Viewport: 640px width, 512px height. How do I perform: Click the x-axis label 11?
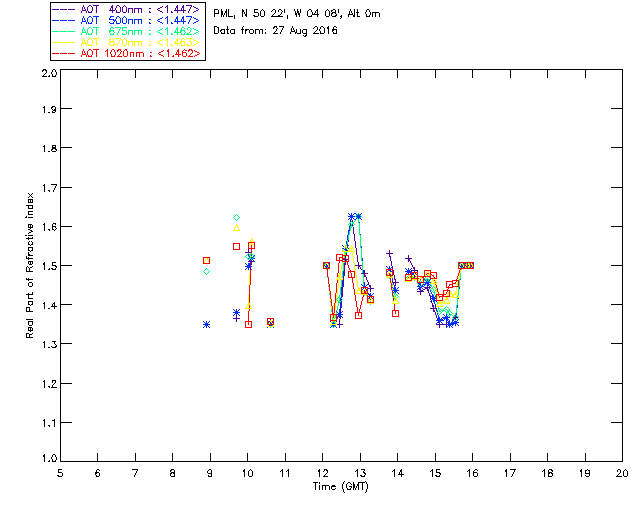click(x=285, y=473)
